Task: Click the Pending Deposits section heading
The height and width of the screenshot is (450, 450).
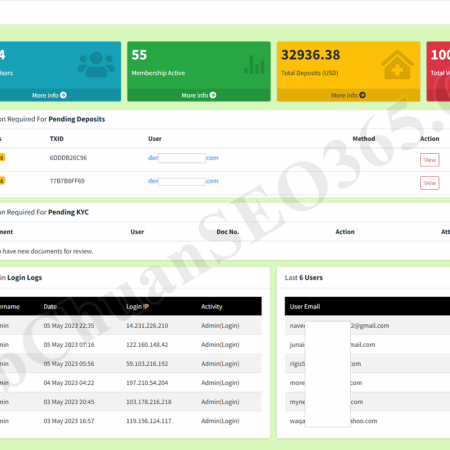Action: (x=77, y=119)
